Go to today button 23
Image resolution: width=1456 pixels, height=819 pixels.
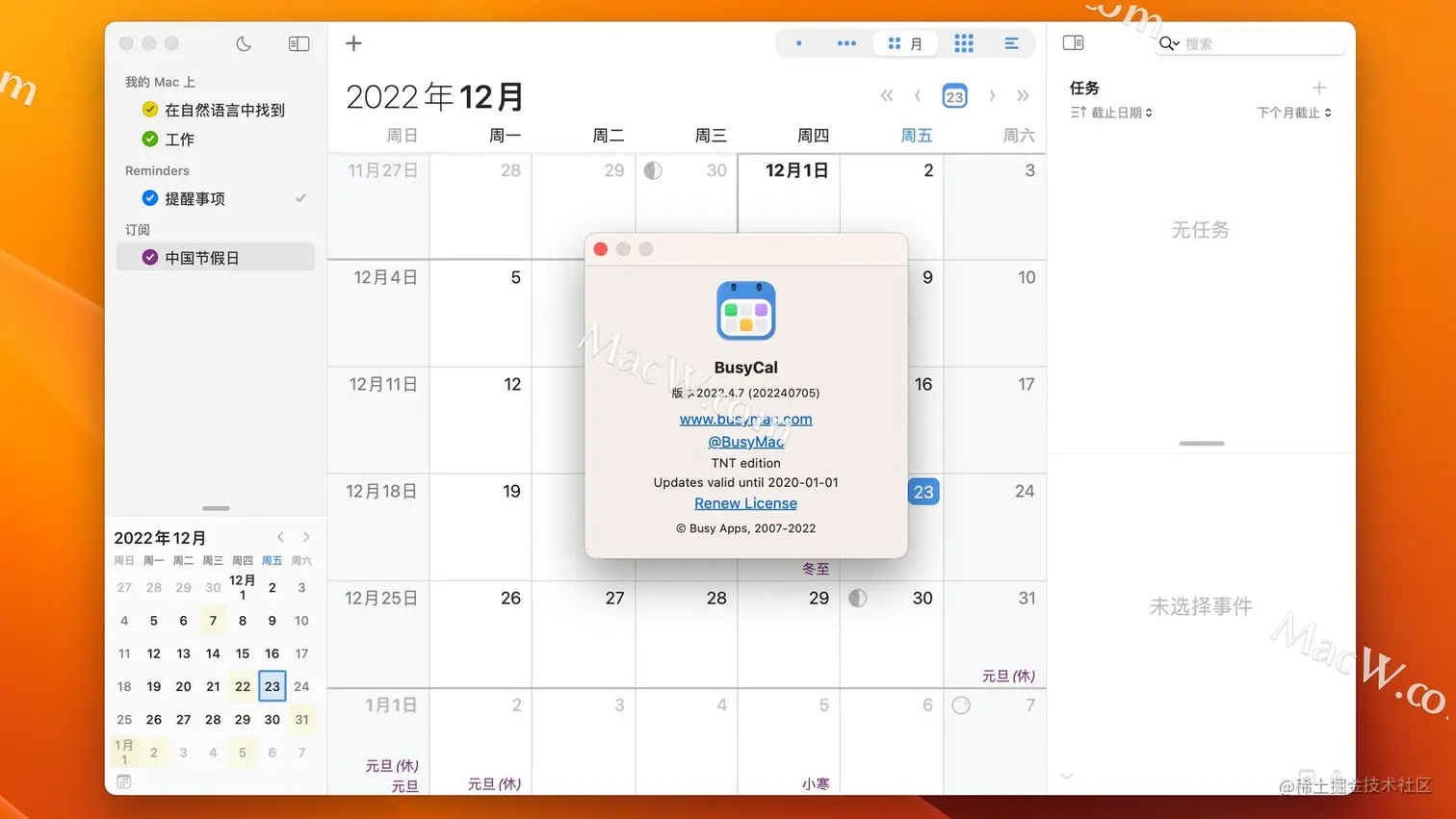(x=954, y=96)
